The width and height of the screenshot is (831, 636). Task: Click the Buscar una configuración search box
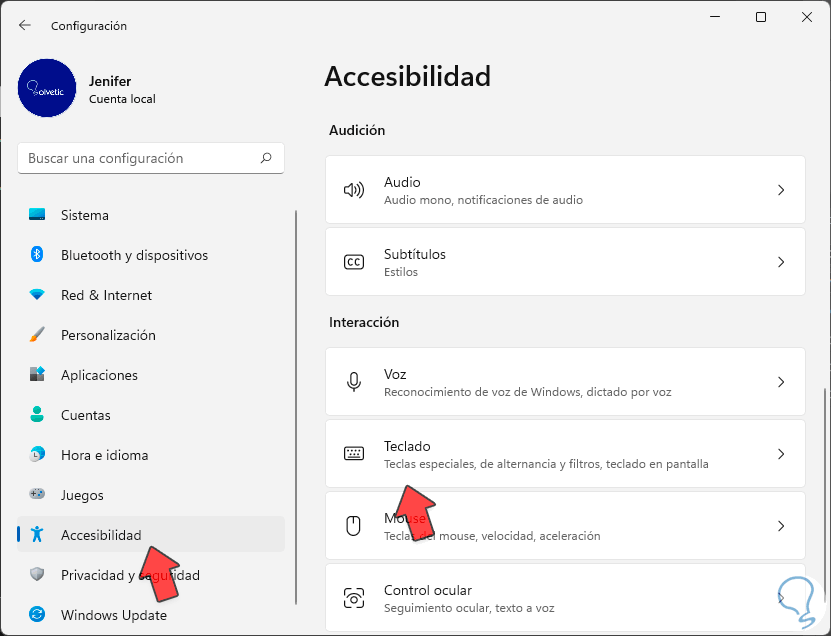pyautogui.click(x=140, y=158)
